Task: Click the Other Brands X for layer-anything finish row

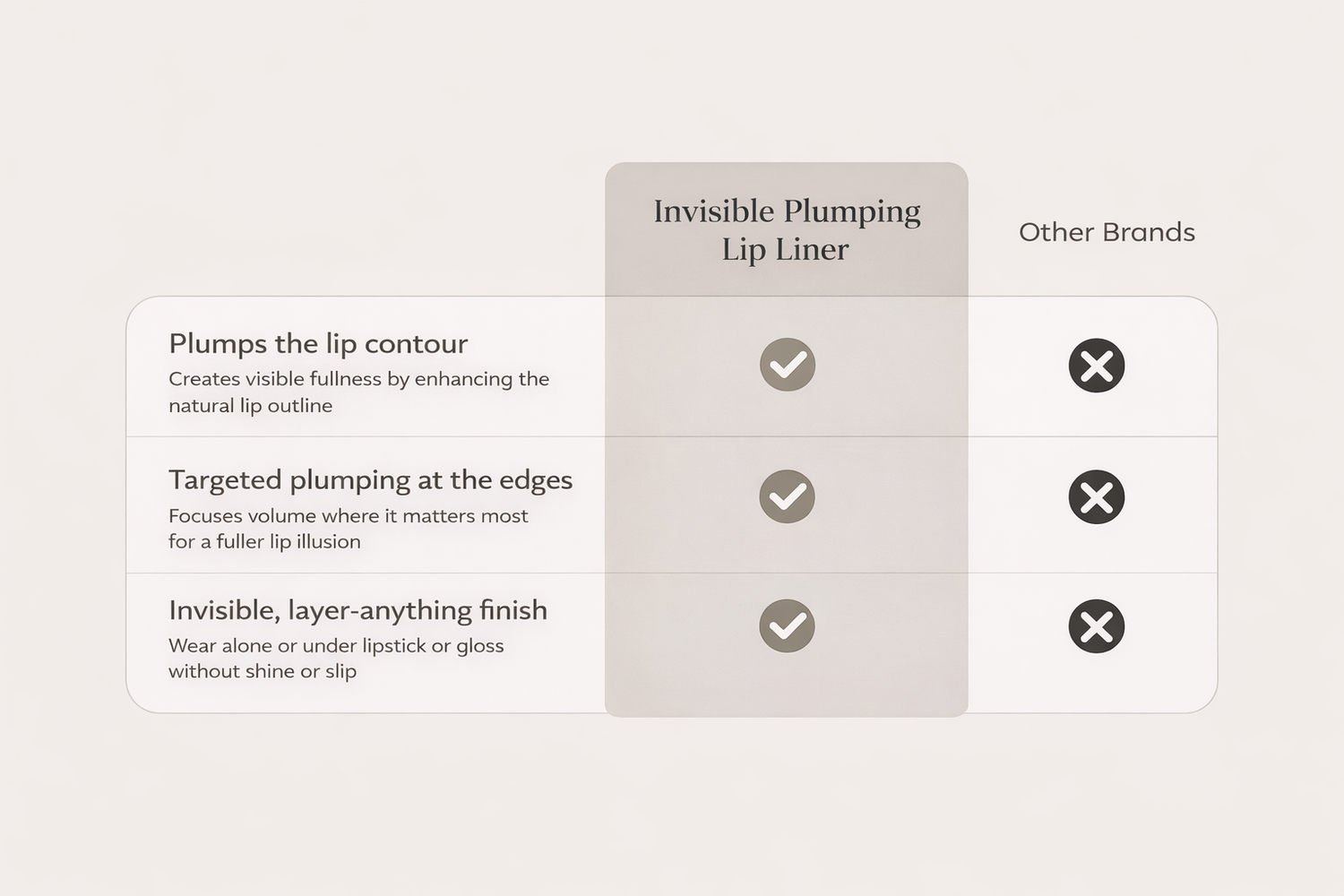Action: click(1096, 626)
